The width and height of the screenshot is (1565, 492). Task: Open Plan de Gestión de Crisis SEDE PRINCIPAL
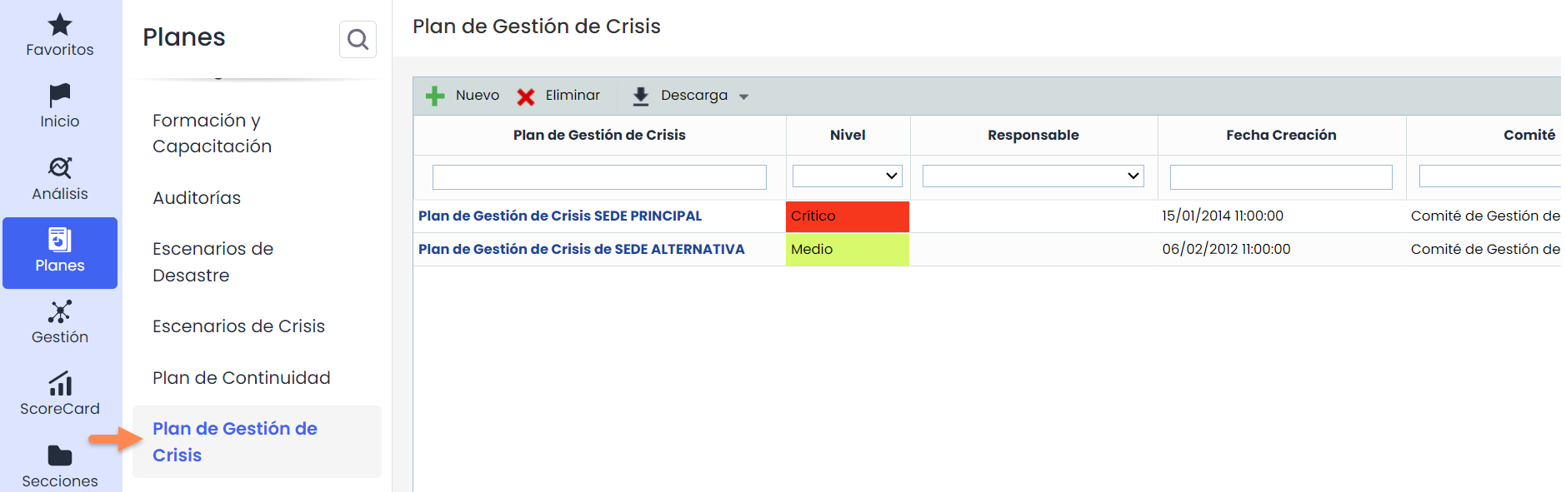(560, 216)
